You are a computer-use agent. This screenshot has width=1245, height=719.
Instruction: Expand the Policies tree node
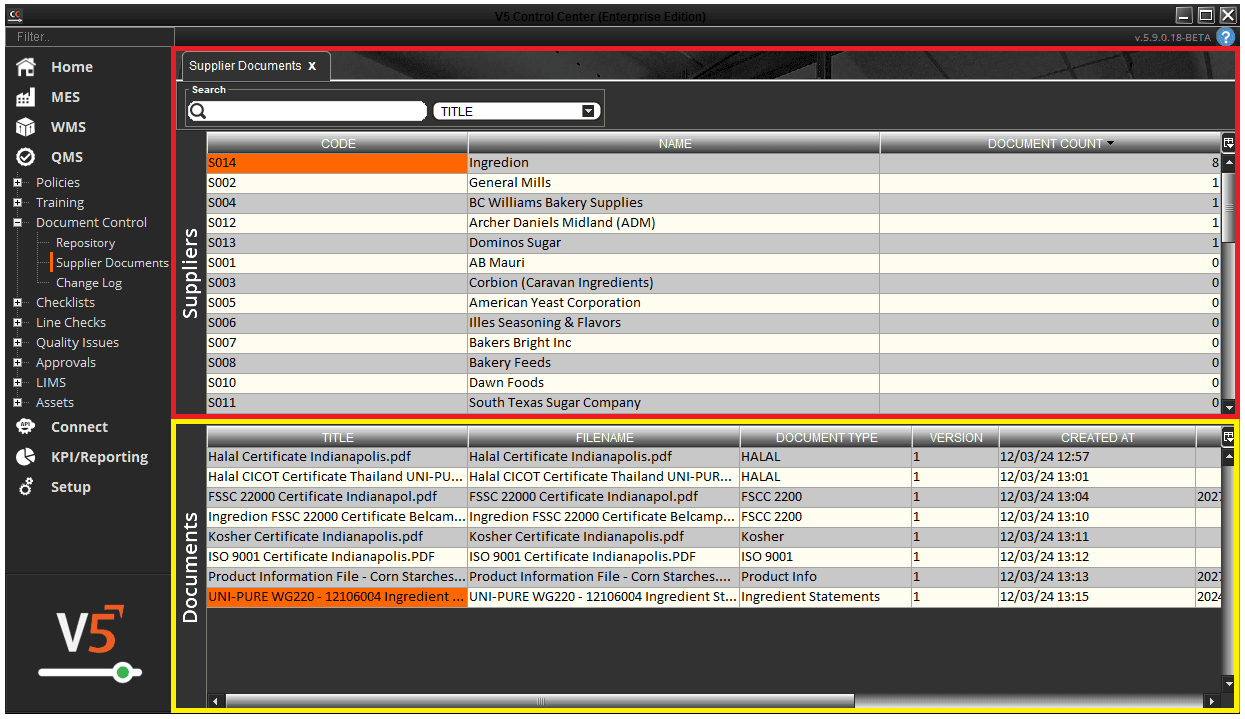[x=18, y=183]
